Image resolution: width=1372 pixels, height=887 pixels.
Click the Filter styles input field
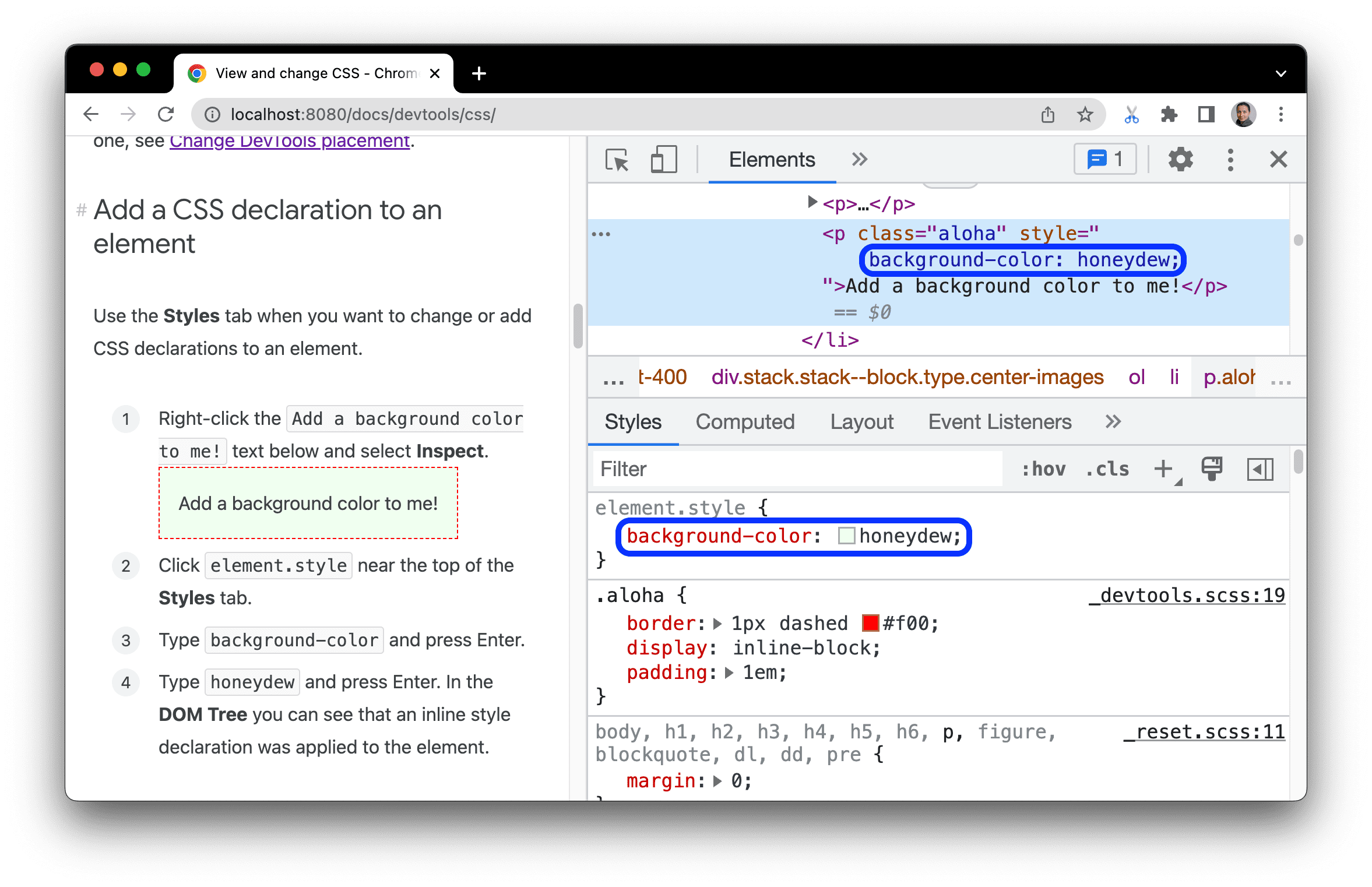tap(800, 469)
